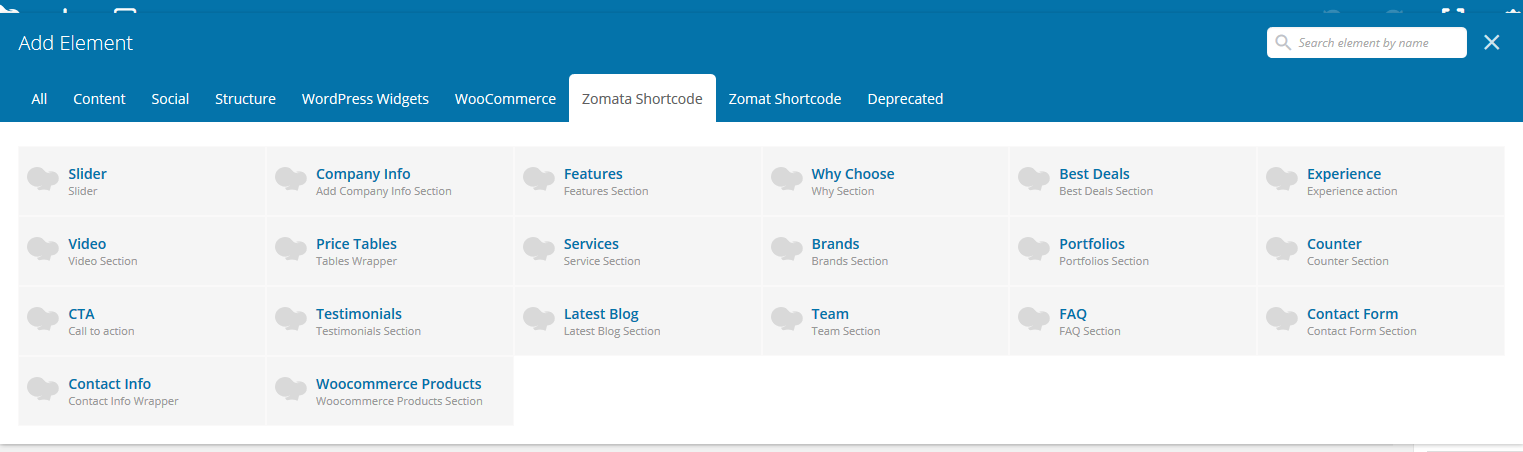Select the Contact Form element icon
1523x452 pixels.
pyautogui.click(x=1281, y=320)
